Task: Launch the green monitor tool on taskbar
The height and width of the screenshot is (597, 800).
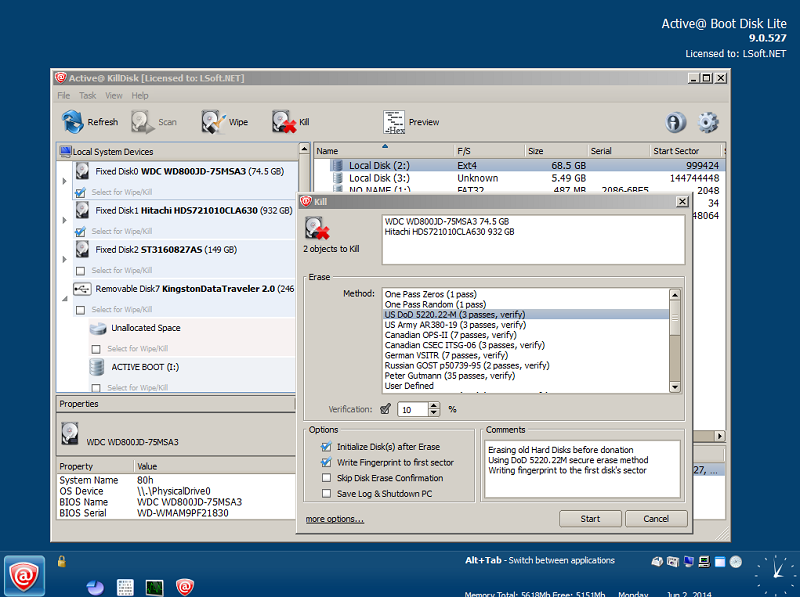Action: click(155, 587)
